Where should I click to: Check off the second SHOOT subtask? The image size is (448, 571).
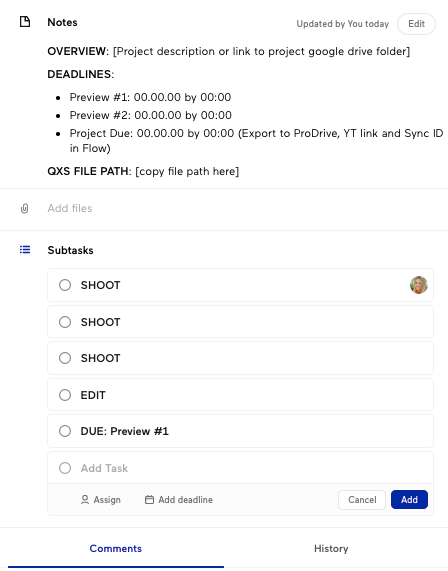pos(65,322)
